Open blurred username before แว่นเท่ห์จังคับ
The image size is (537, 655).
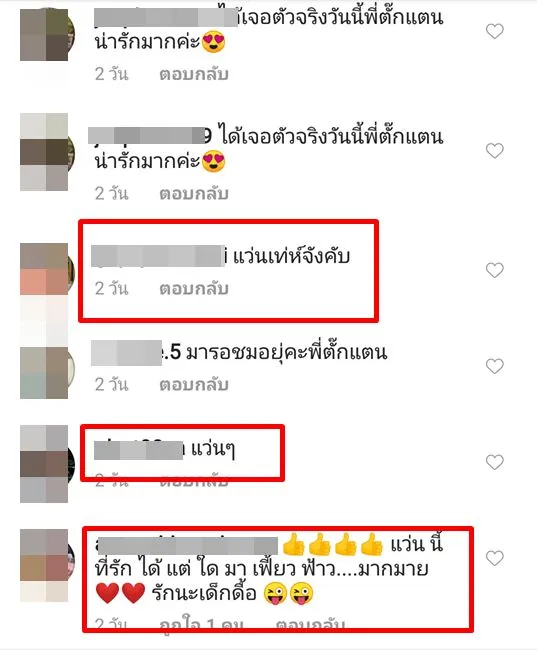(x=159, y=256)
